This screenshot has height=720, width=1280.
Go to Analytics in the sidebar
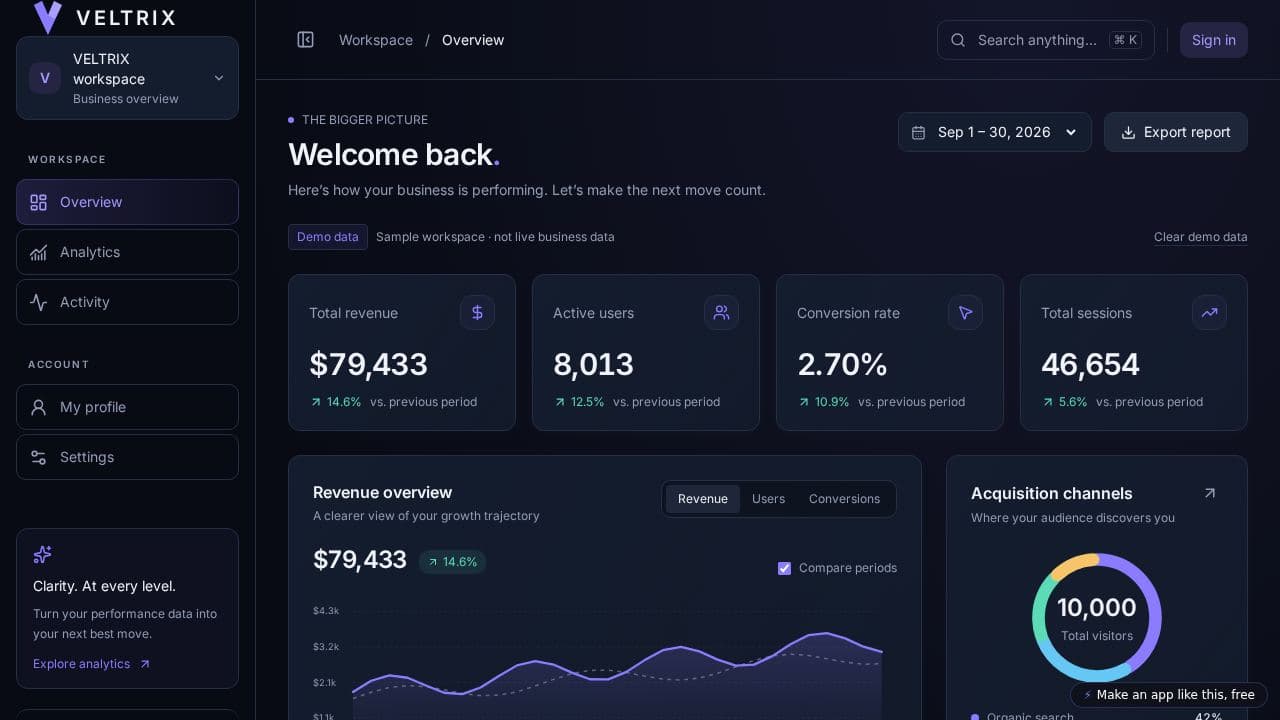coord(127,252)
